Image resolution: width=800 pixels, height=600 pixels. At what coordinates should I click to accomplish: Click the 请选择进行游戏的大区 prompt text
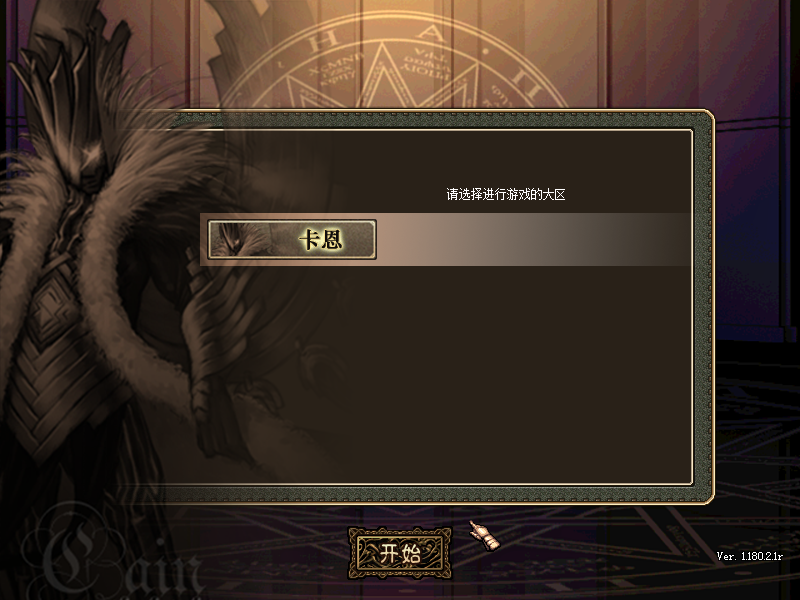pos(506,194)
